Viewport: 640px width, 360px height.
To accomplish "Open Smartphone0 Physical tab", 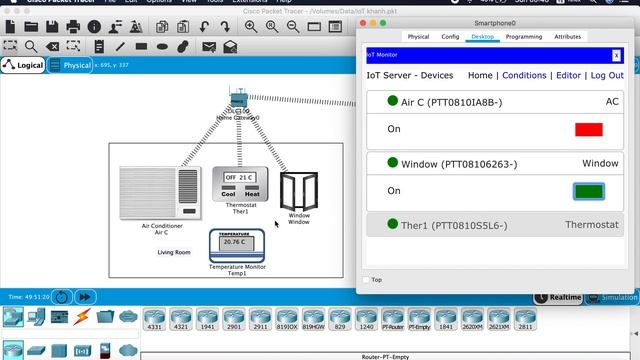I will coord(418,37).
